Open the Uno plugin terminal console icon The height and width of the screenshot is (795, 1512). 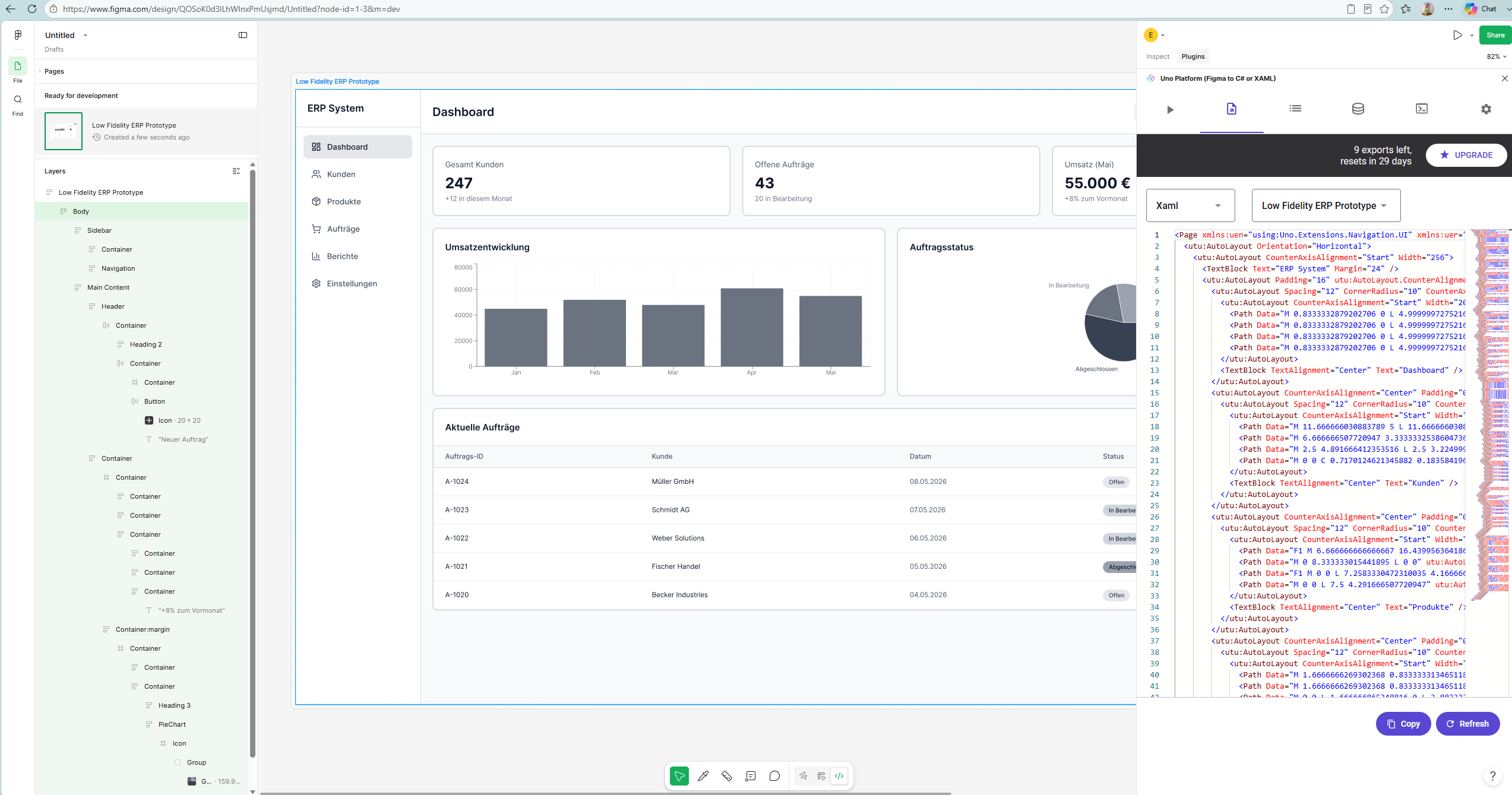tap(1422, 109)
